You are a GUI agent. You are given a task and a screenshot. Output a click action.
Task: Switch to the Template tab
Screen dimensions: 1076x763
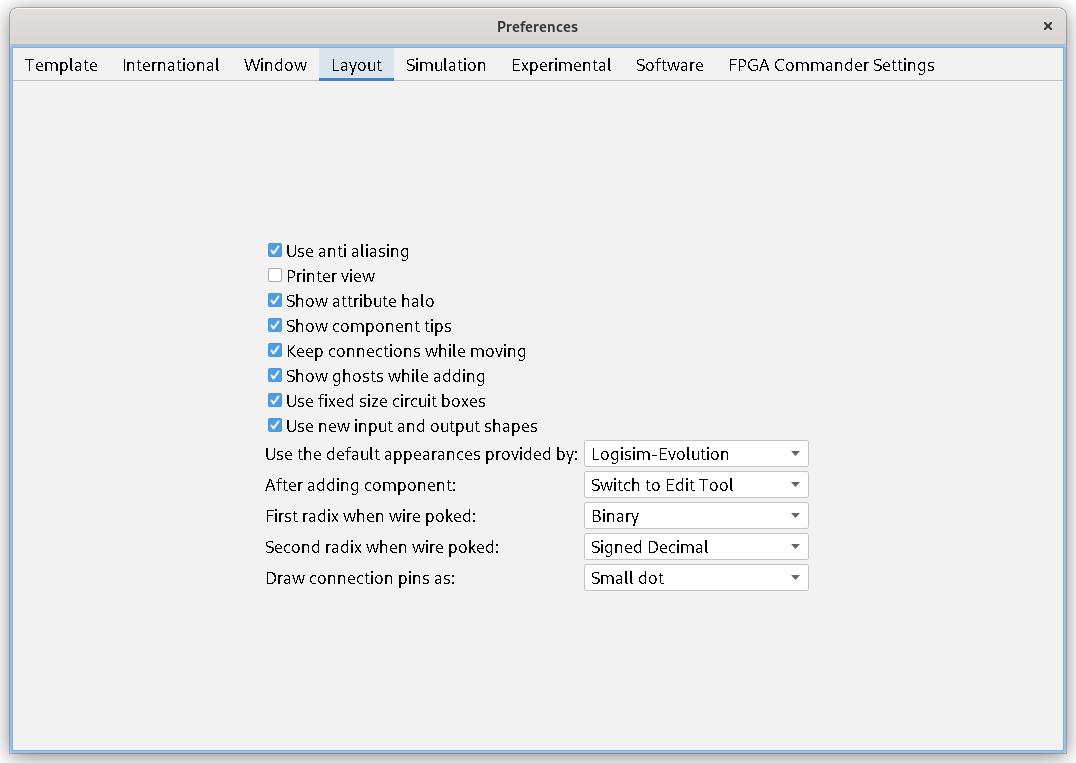61,64
